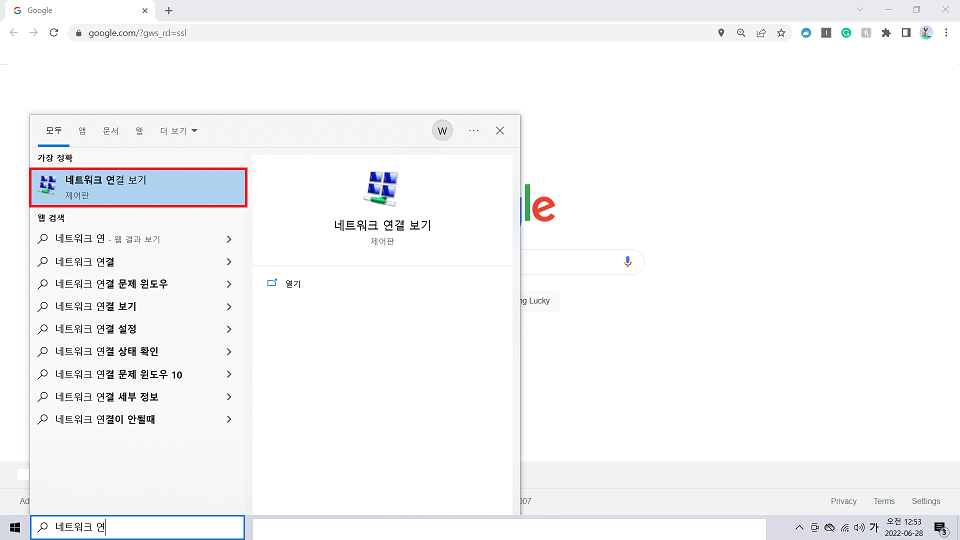Select the 모두 tab

54,130
